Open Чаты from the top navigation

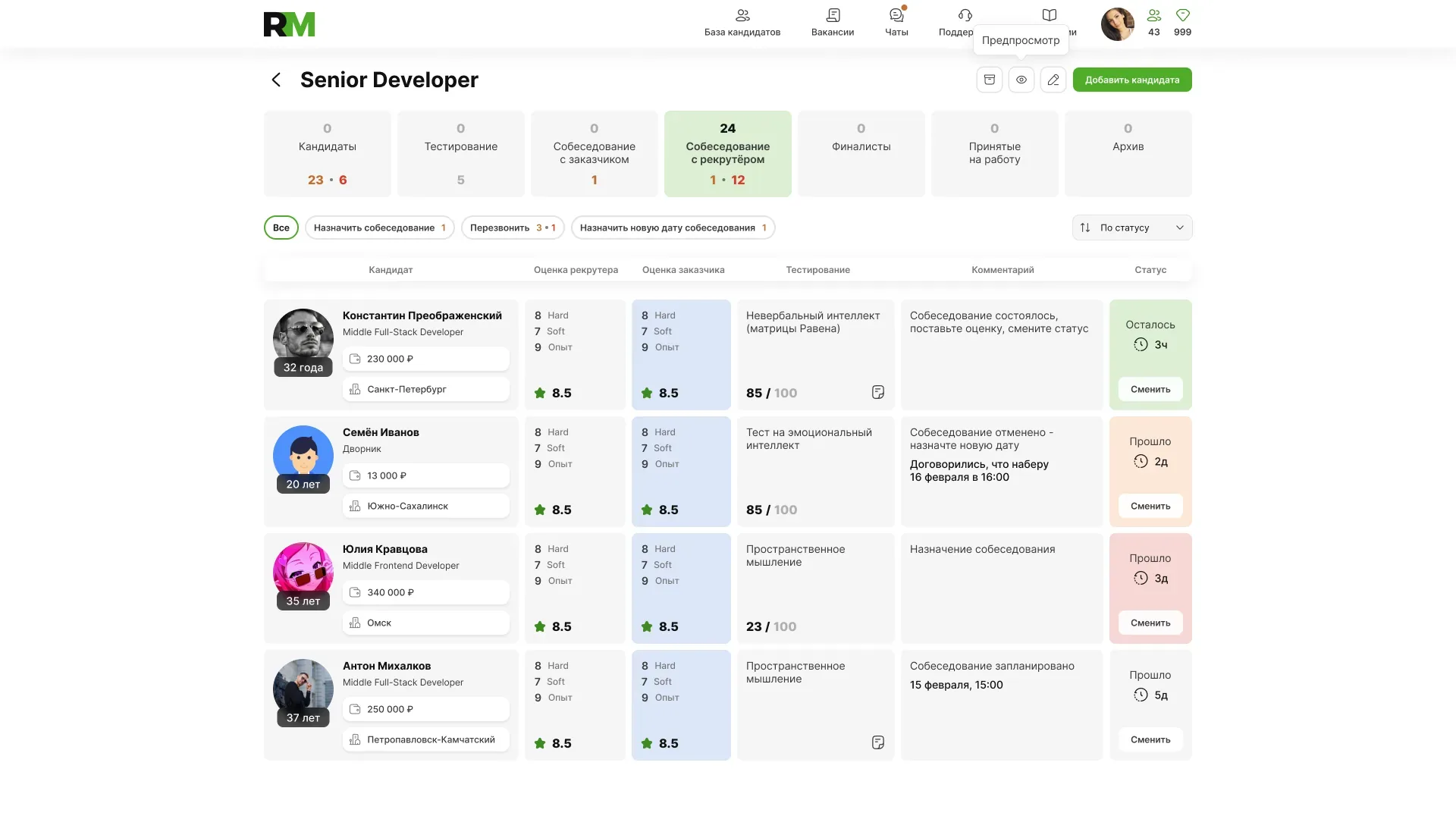coord(896,23)
